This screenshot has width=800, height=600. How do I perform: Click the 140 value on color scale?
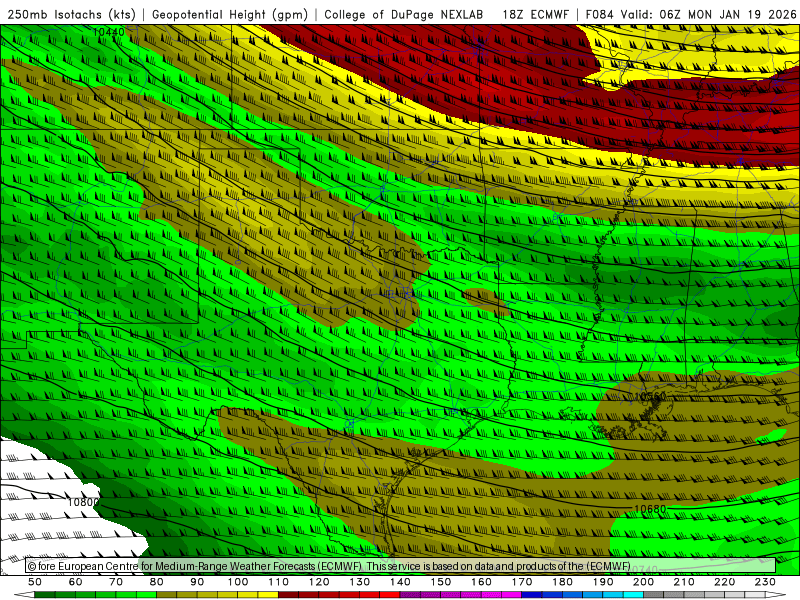click(400, 582)
